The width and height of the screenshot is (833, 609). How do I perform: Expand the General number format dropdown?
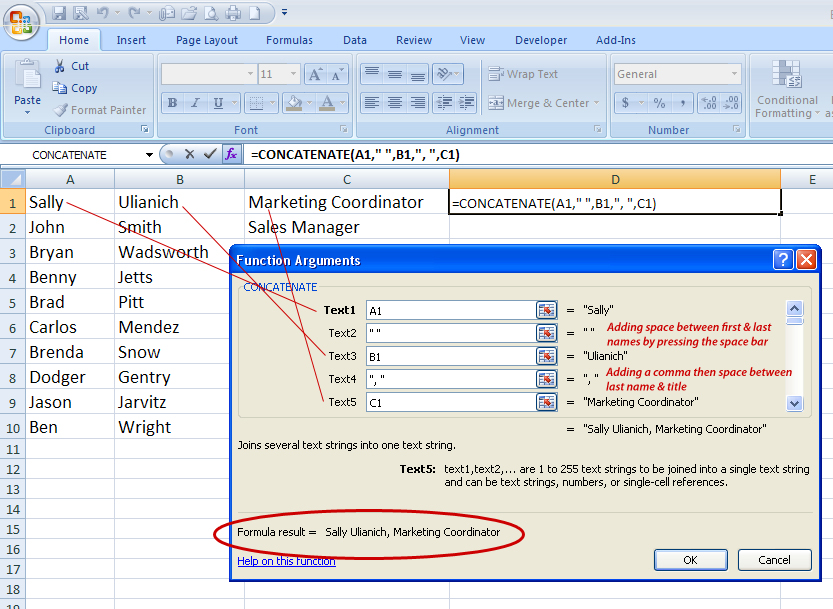click(734, 74)
